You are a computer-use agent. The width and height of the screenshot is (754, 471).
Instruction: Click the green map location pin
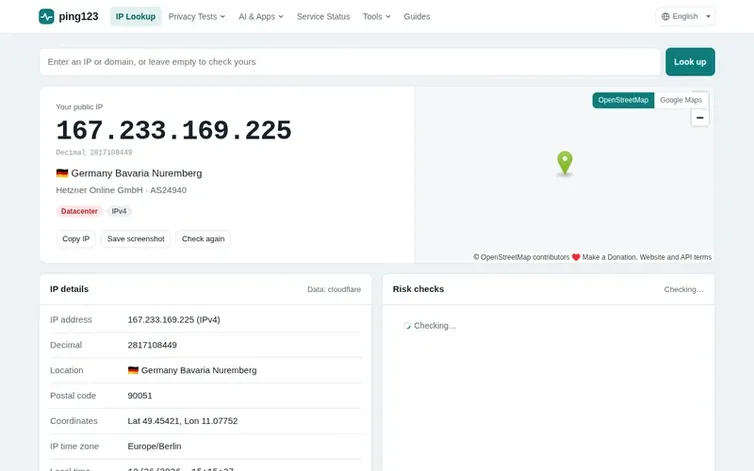click(565, 163)
